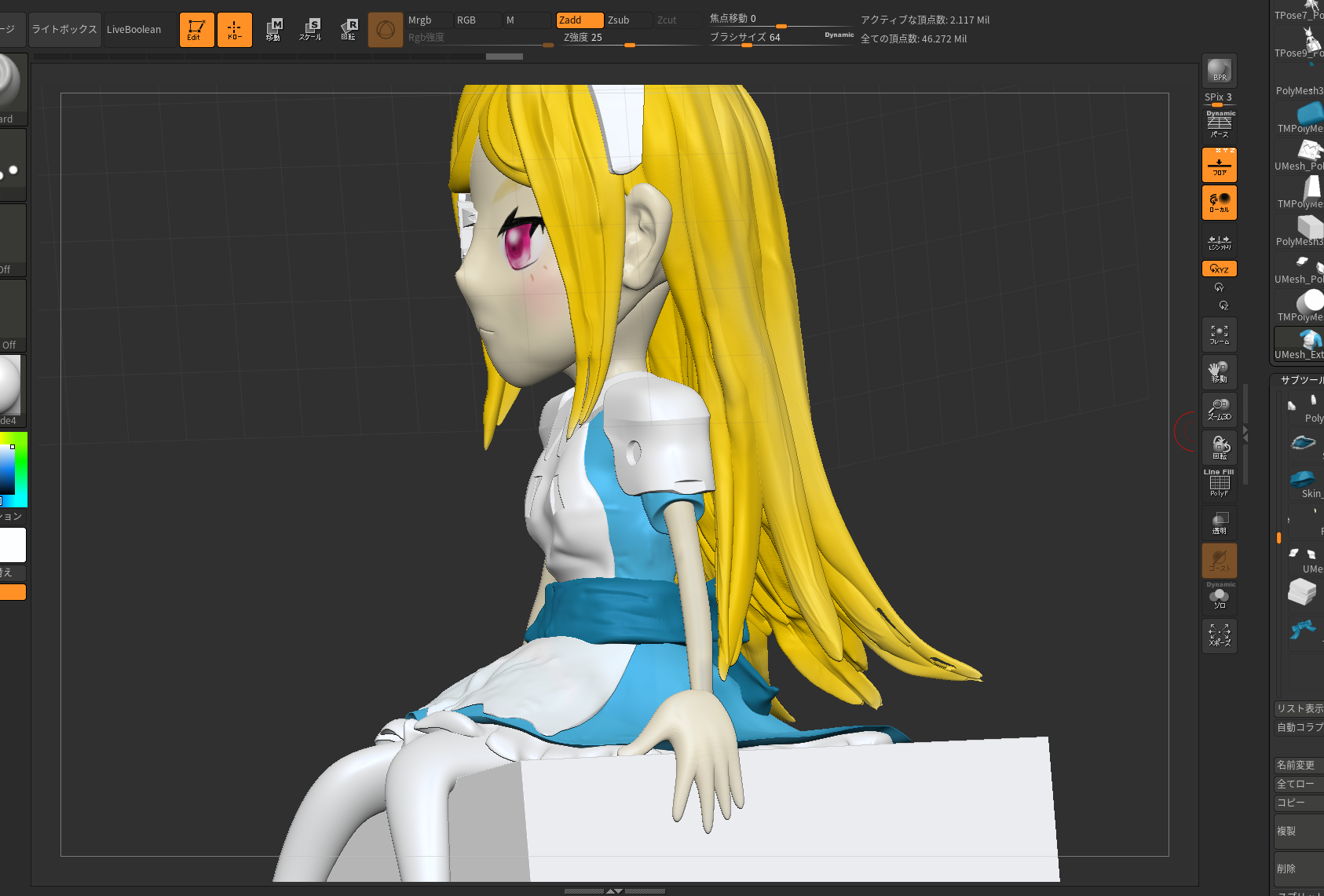Click the gray scrub bar handle above canvas
The image size is (1324, 896).
click(504, 57)
